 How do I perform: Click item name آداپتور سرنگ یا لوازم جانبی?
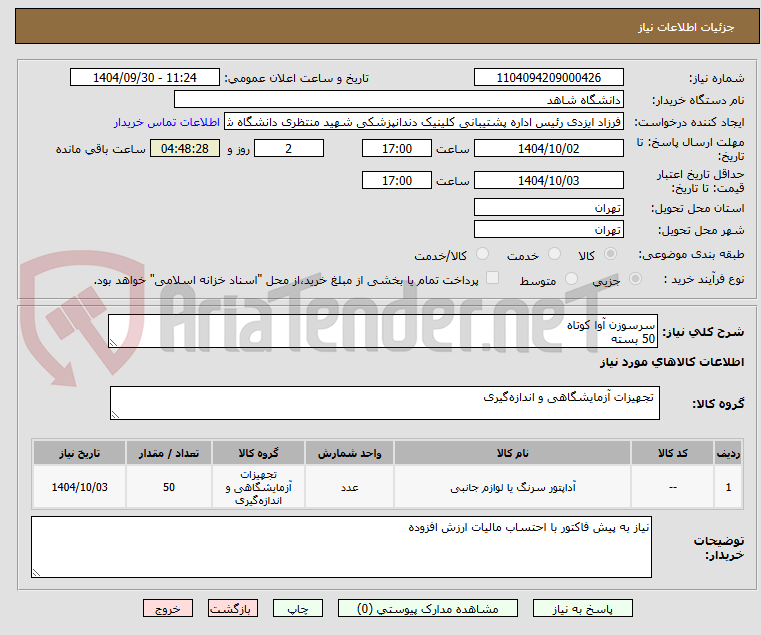(x=513, y=487)
